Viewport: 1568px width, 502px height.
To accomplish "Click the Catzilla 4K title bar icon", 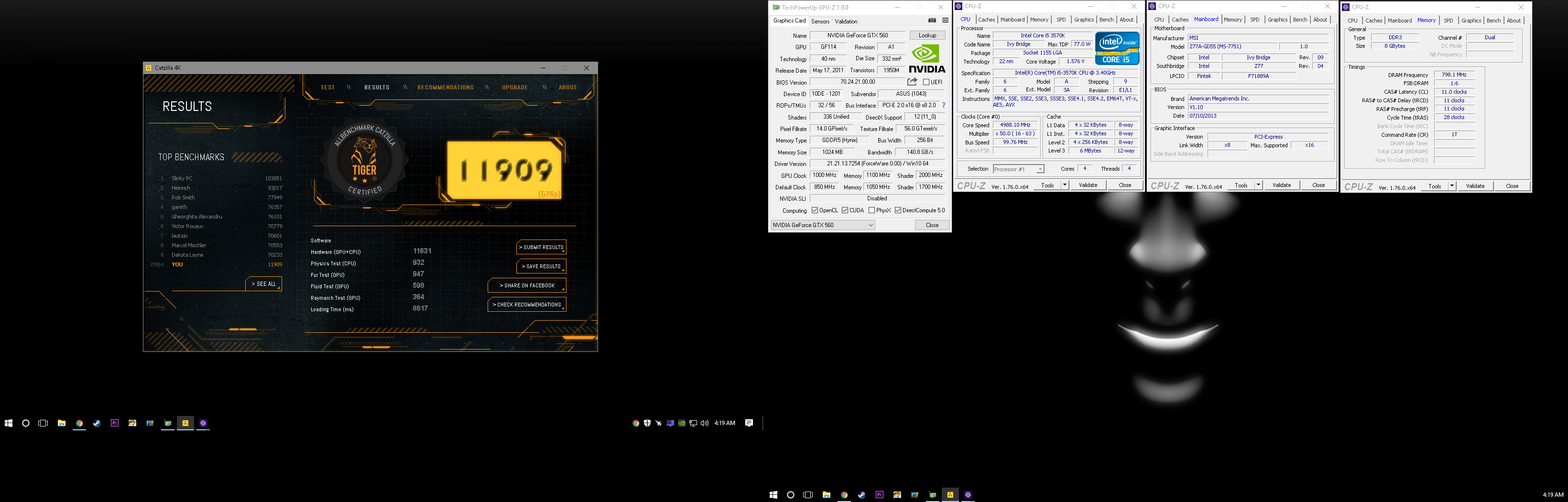I will pyautogui.click(x=149, y=68).
